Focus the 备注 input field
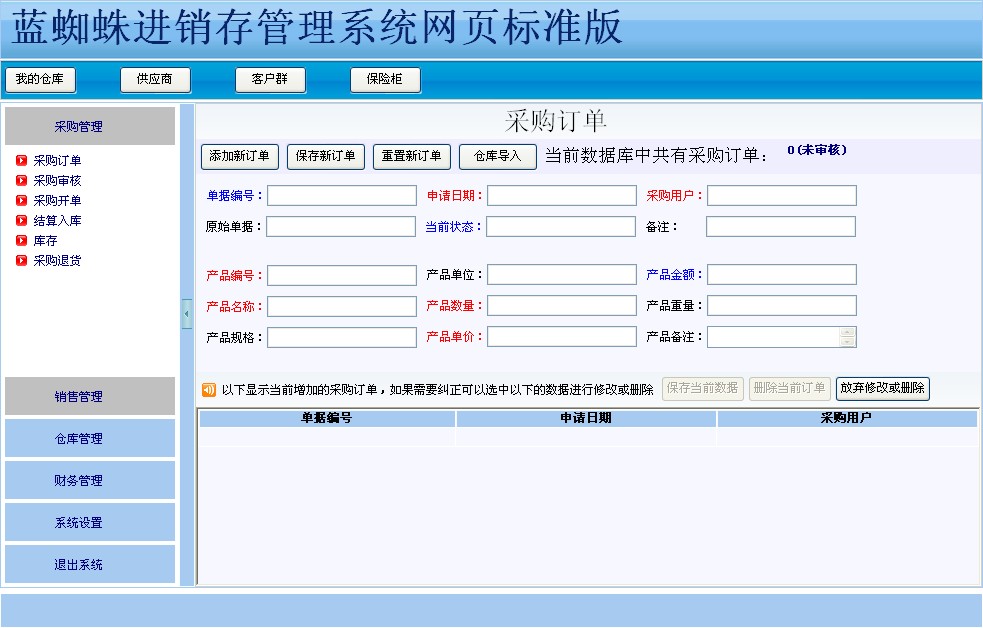This screenshot has width=983, height=628. point(781,226)
